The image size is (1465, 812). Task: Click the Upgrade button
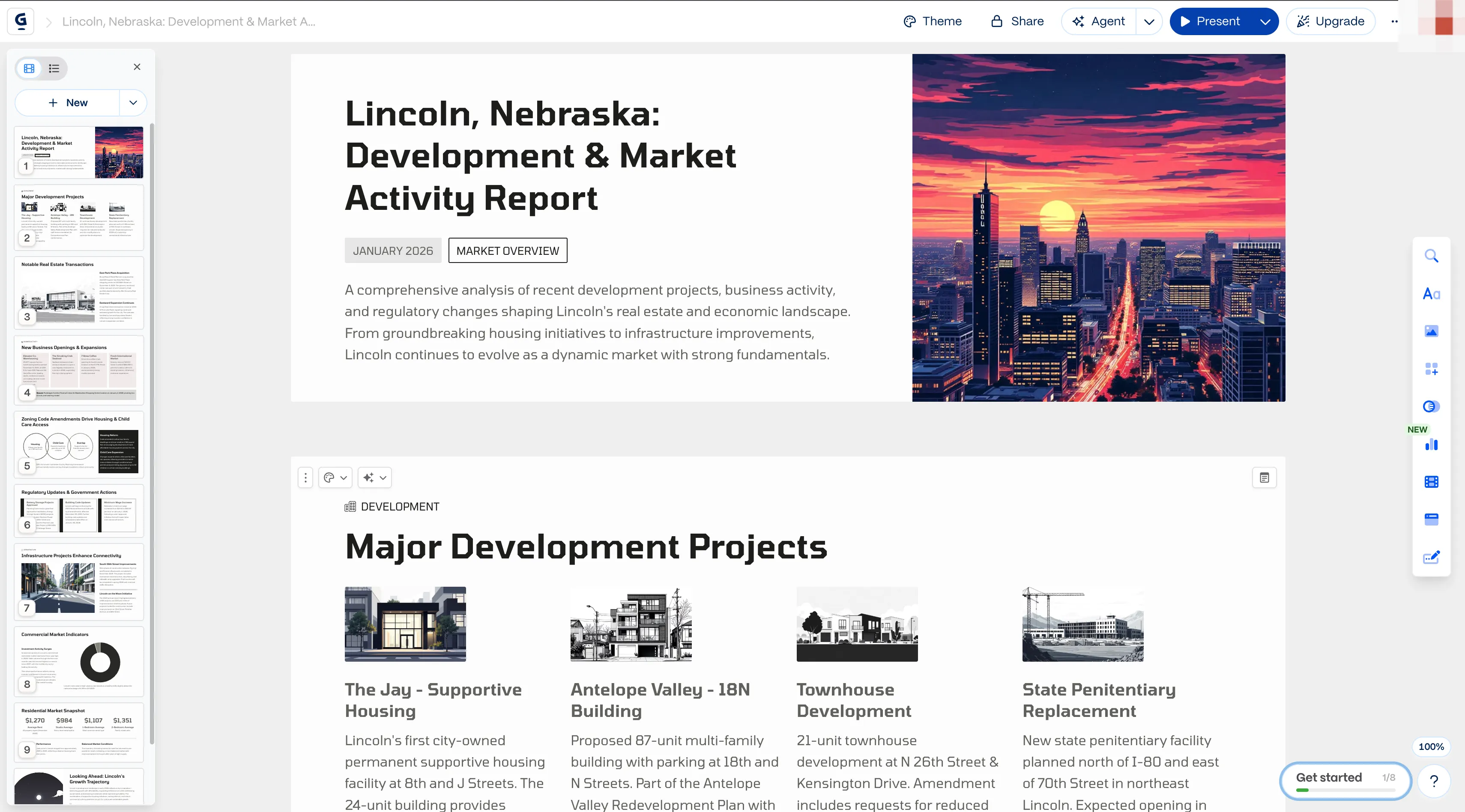tap(1330, 21)
